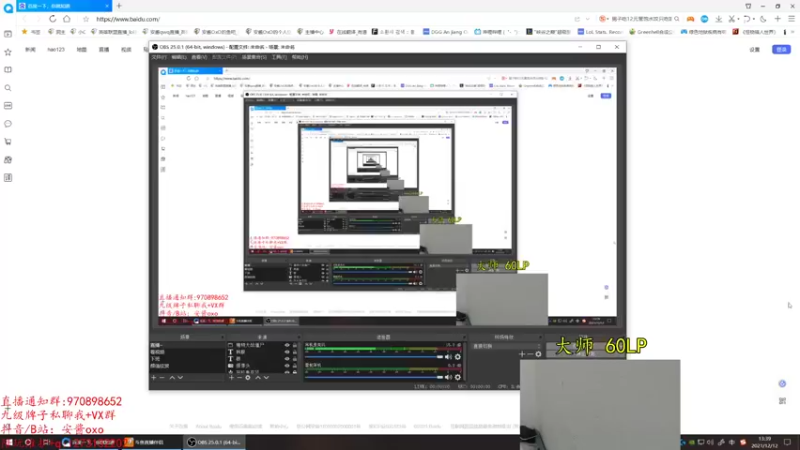Click the blue login button on Baidu
This screenshot has height=450, width=800.
pyautogui.click(x=781, y=49)
